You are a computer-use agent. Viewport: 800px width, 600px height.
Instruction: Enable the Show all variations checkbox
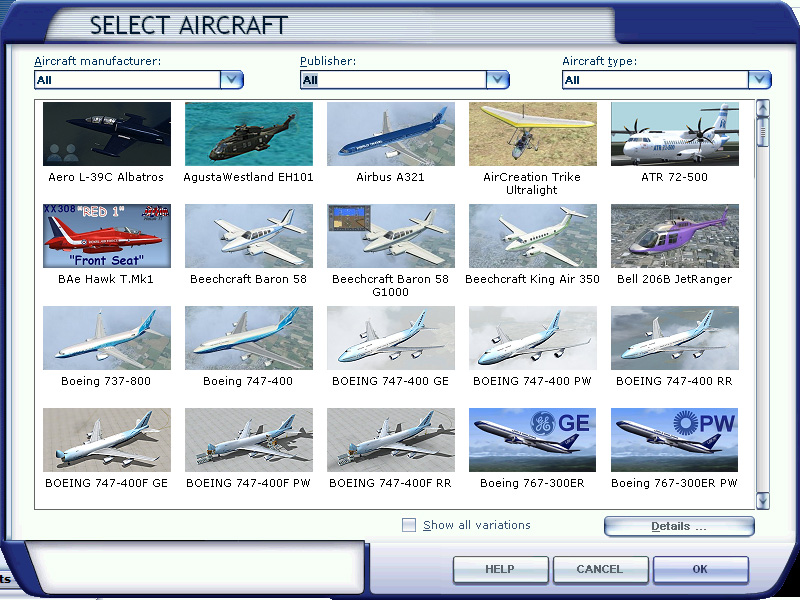[409, 525]
